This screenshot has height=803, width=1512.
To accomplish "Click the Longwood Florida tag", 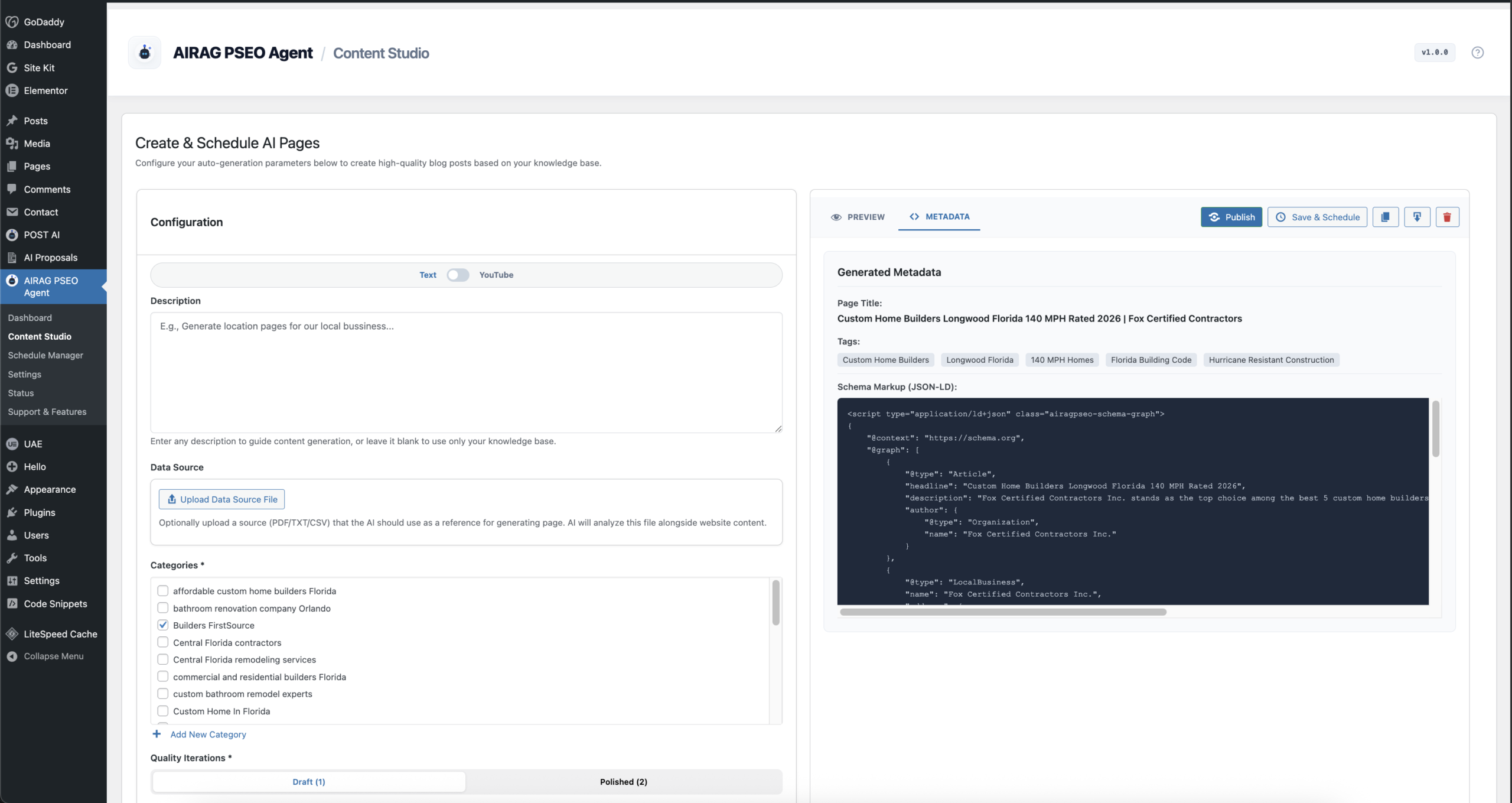I will pos(980,360).
